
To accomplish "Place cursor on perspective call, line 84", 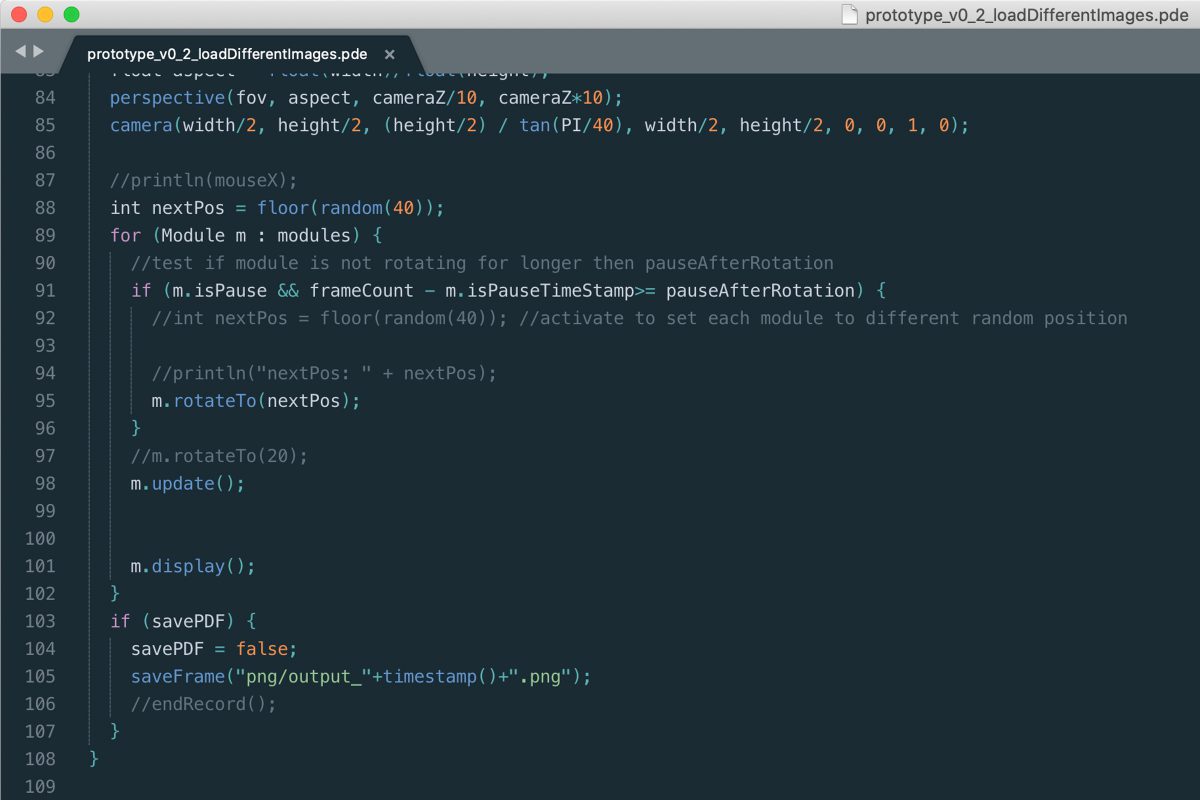I will point(167,98).
